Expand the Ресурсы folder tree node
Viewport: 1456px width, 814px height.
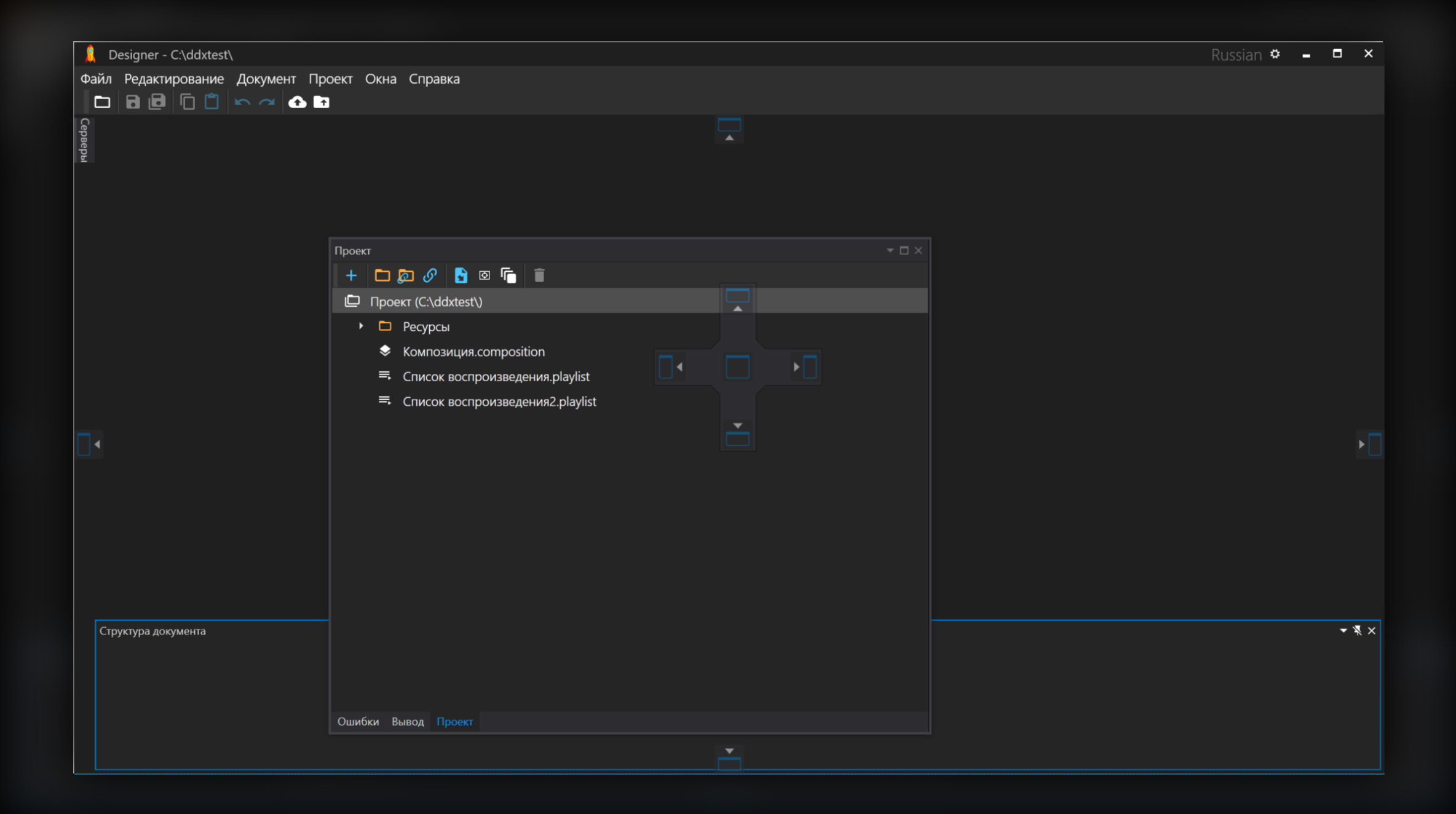click(x=361, y=326)
